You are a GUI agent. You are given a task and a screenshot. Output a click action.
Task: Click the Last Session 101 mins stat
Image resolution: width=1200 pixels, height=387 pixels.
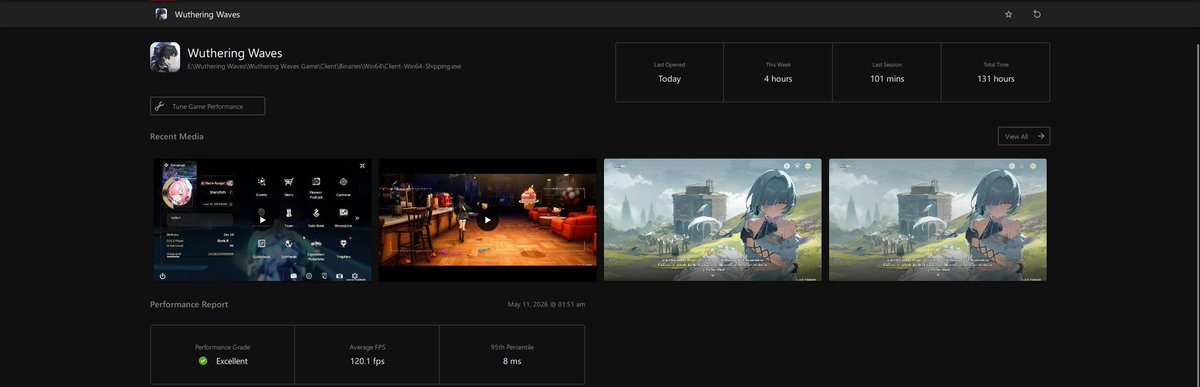tap(886, 72)
